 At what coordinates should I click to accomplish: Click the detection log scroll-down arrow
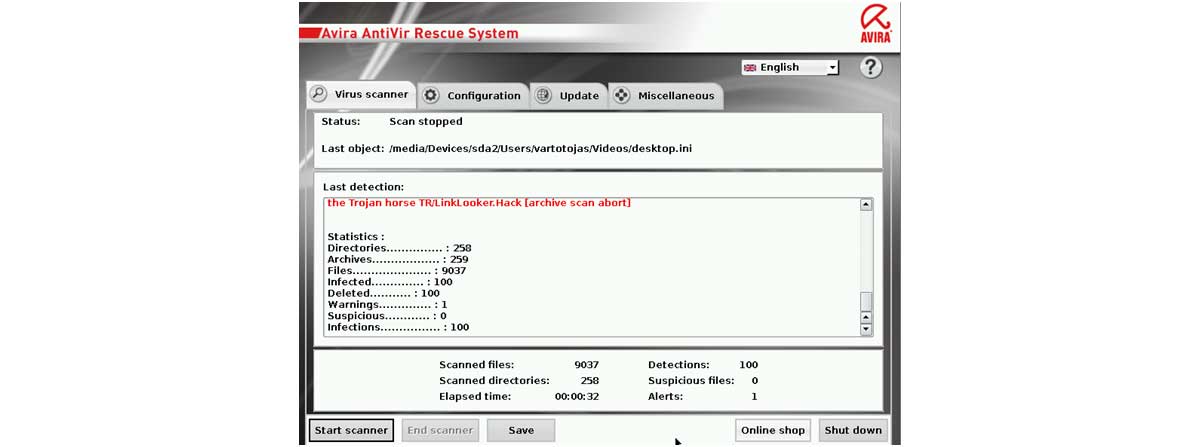coord(866,329)
